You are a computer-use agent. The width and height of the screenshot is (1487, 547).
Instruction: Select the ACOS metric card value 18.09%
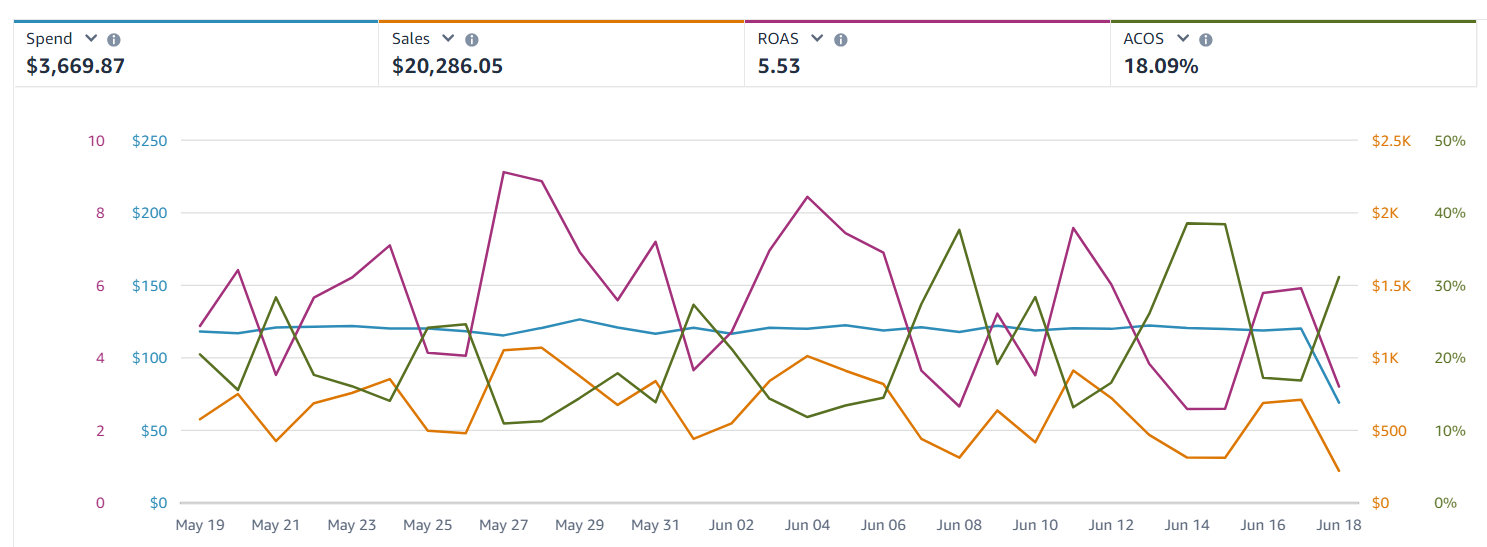1161,67
